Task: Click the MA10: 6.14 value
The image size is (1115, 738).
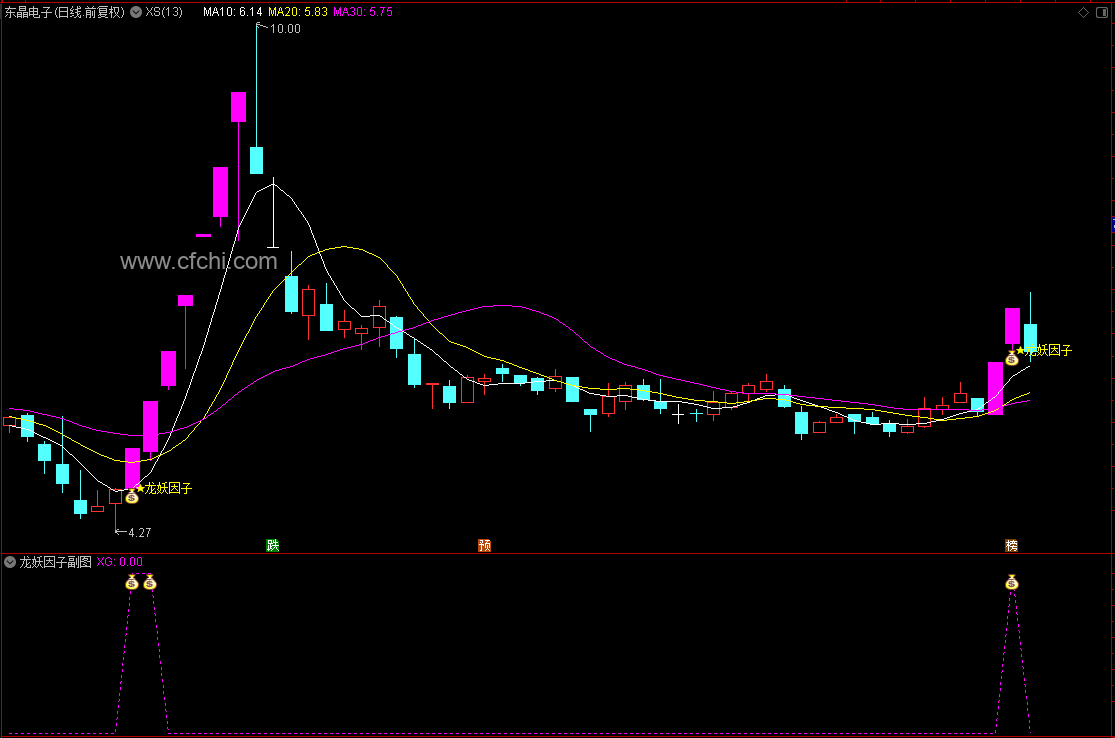Action: click(x=233, y=12)
